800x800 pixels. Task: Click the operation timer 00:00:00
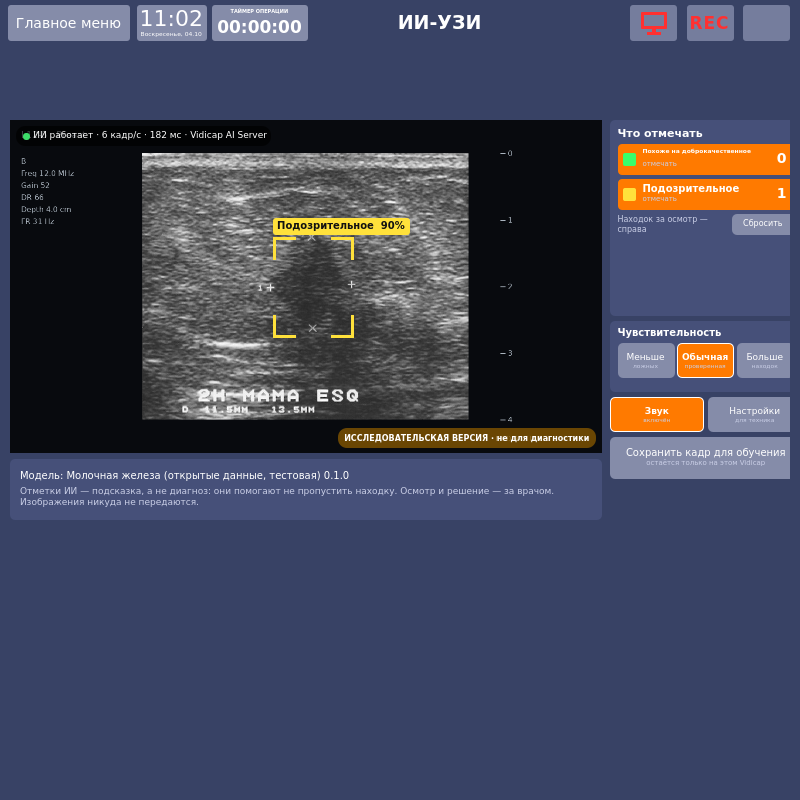(260, 23)
